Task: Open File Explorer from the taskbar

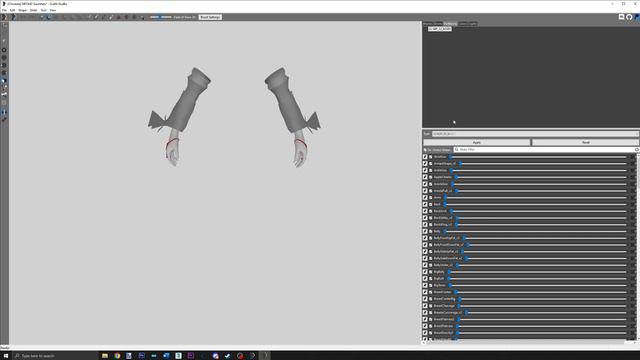Action: 105,356
